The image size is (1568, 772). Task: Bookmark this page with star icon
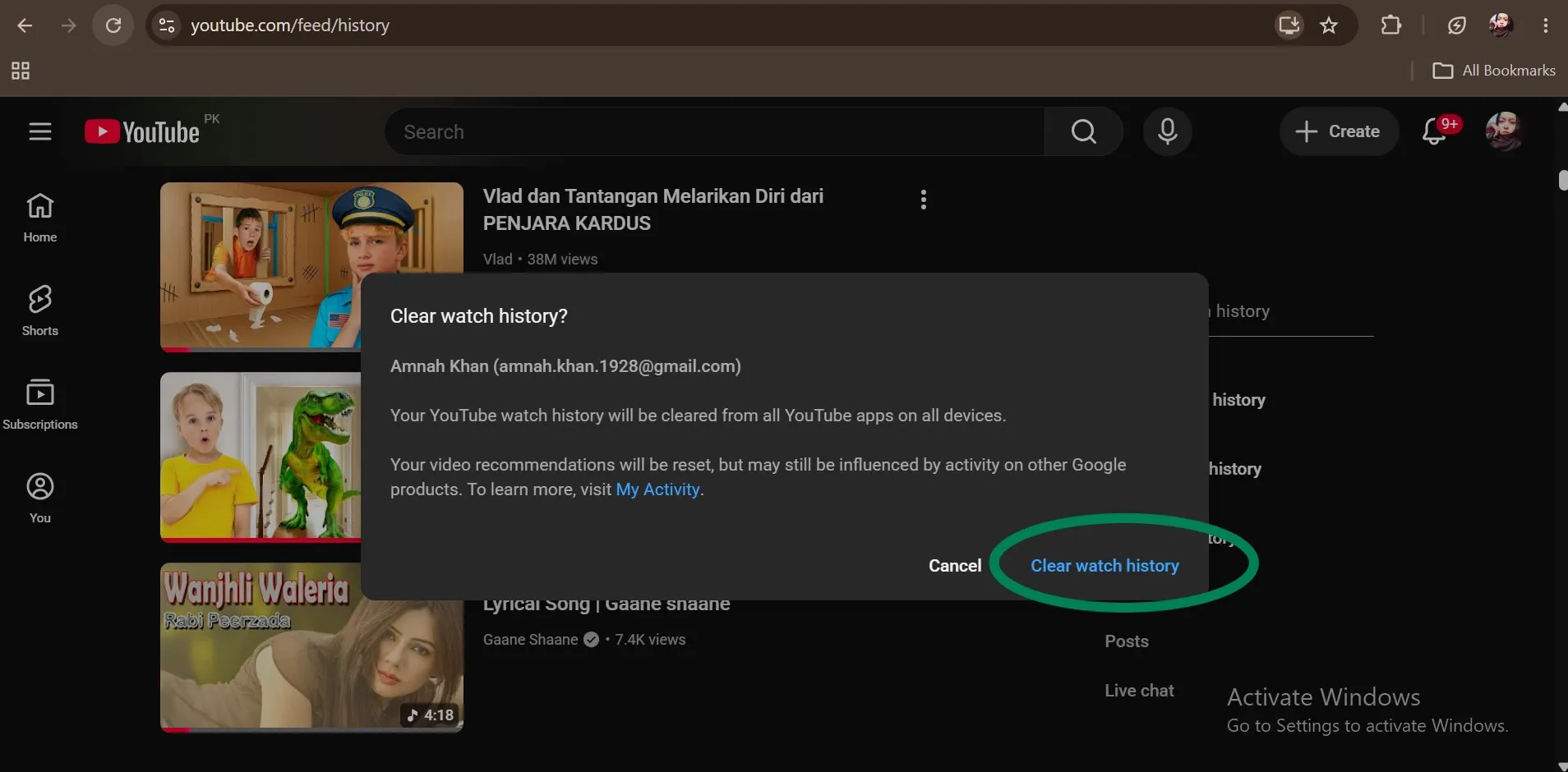(1329, 25)
